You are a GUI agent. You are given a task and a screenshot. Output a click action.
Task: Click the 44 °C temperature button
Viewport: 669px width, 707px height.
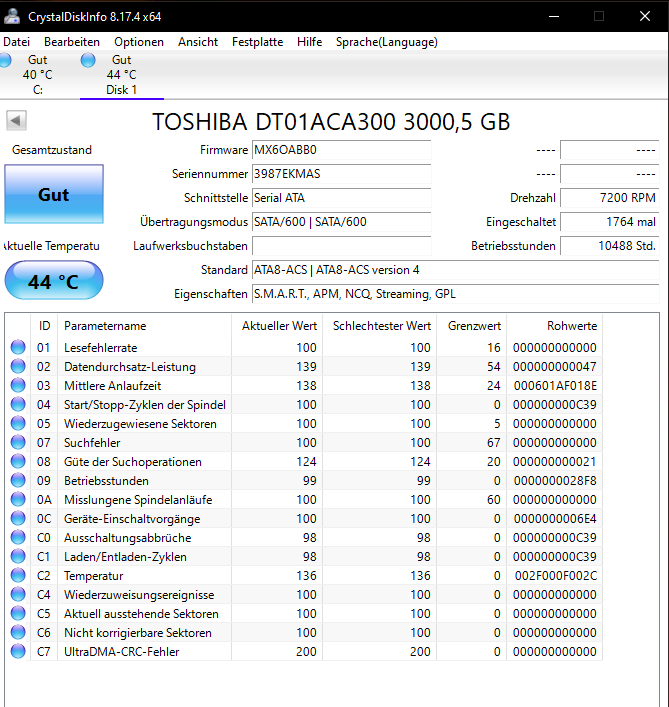coord(54,280)
